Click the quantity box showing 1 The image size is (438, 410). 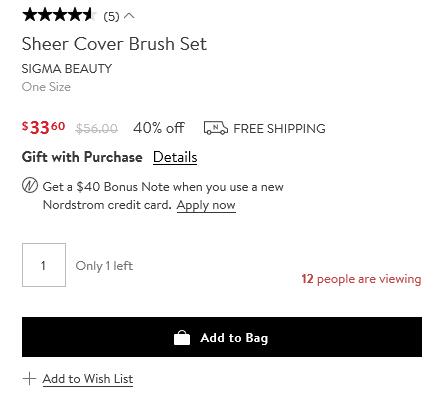click(44, 265)
